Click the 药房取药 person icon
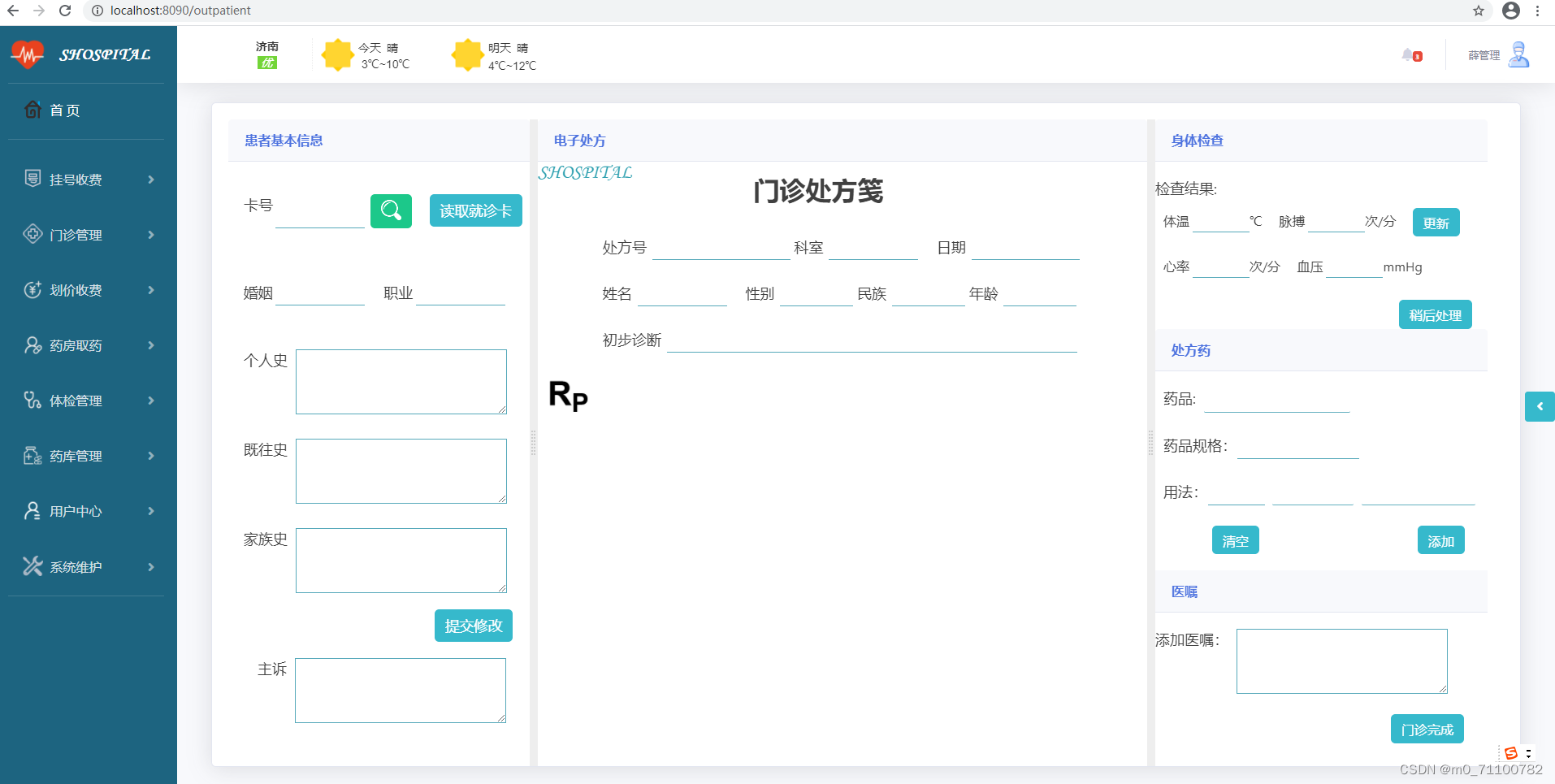Image resolution: width=1555 pixels, height=784 pixels. 32,344
